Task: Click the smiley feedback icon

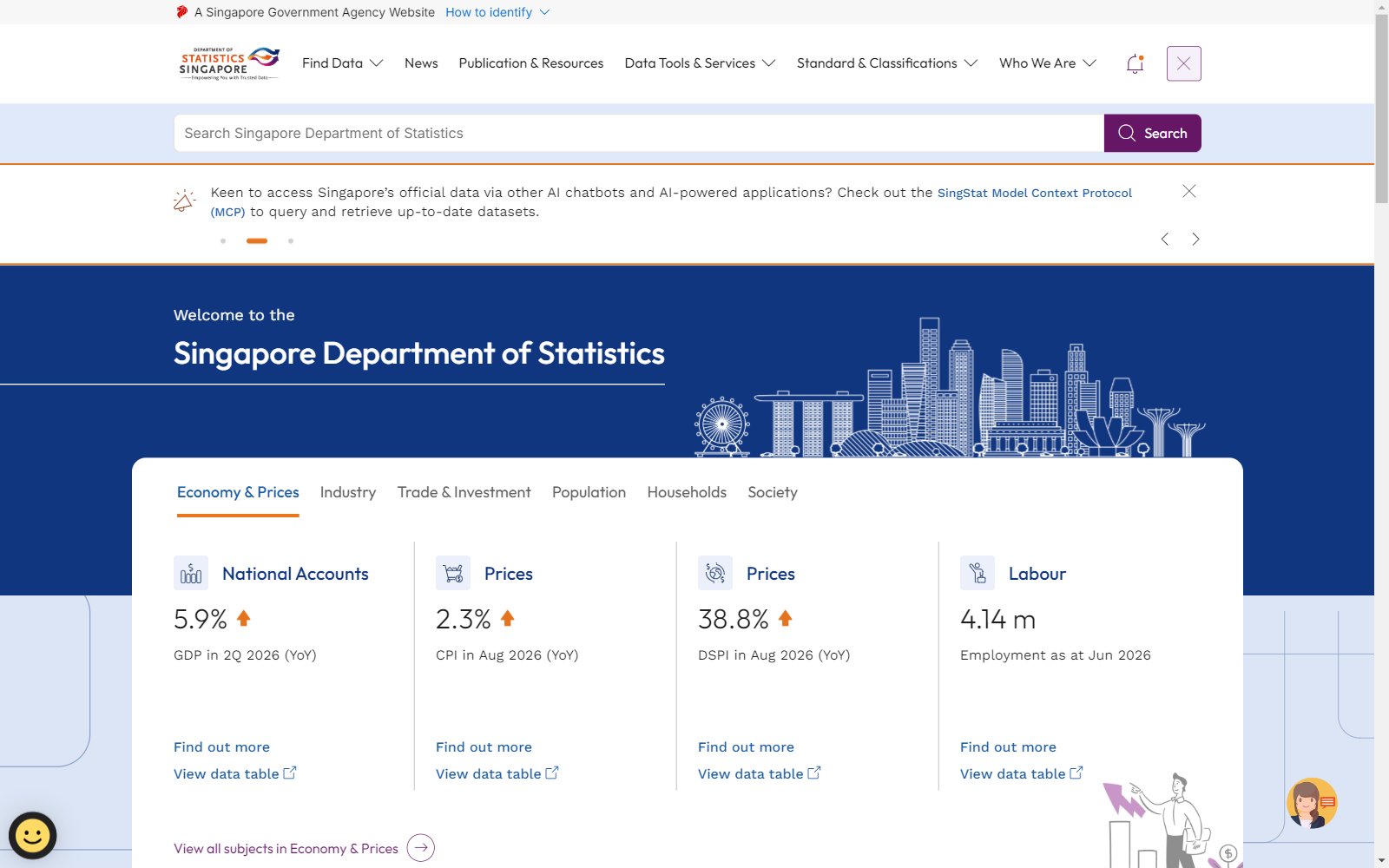Action: tap(33, 836)
